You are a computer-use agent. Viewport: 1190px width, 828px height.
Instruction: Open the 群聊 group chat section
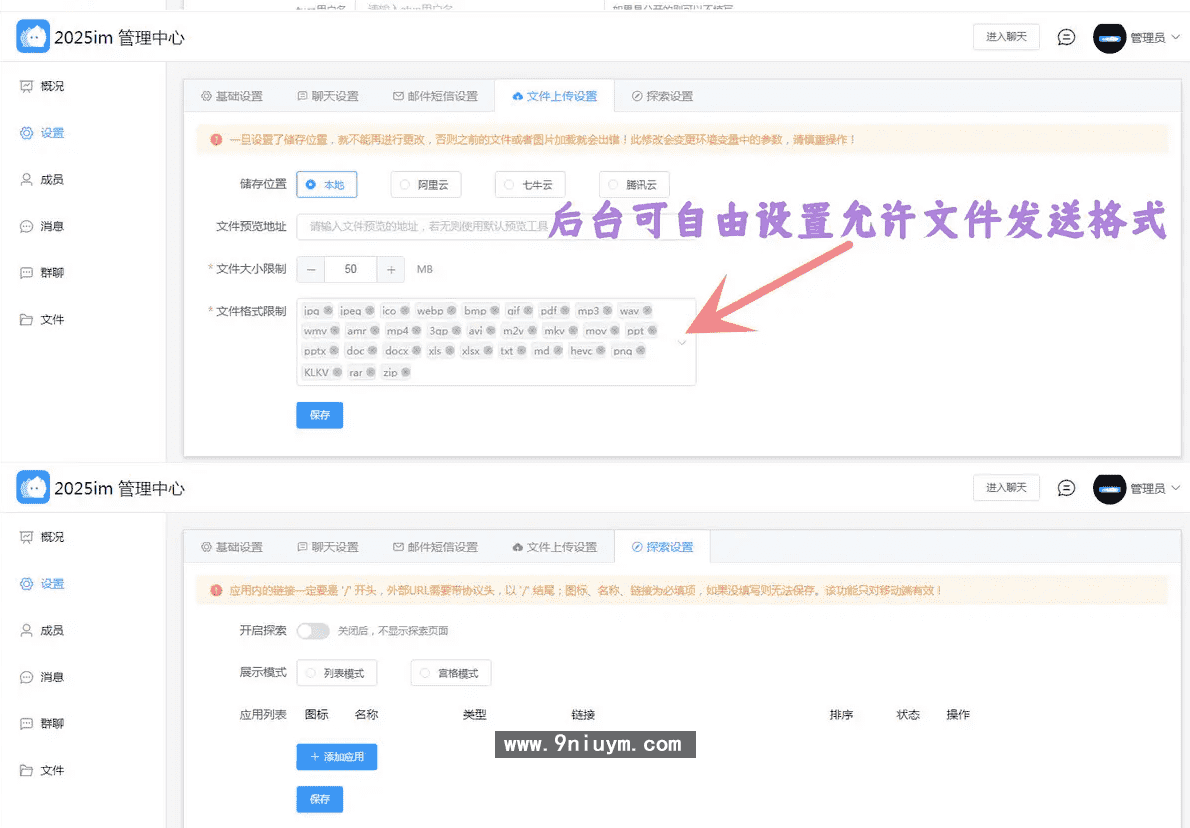[x=41, y=273]
